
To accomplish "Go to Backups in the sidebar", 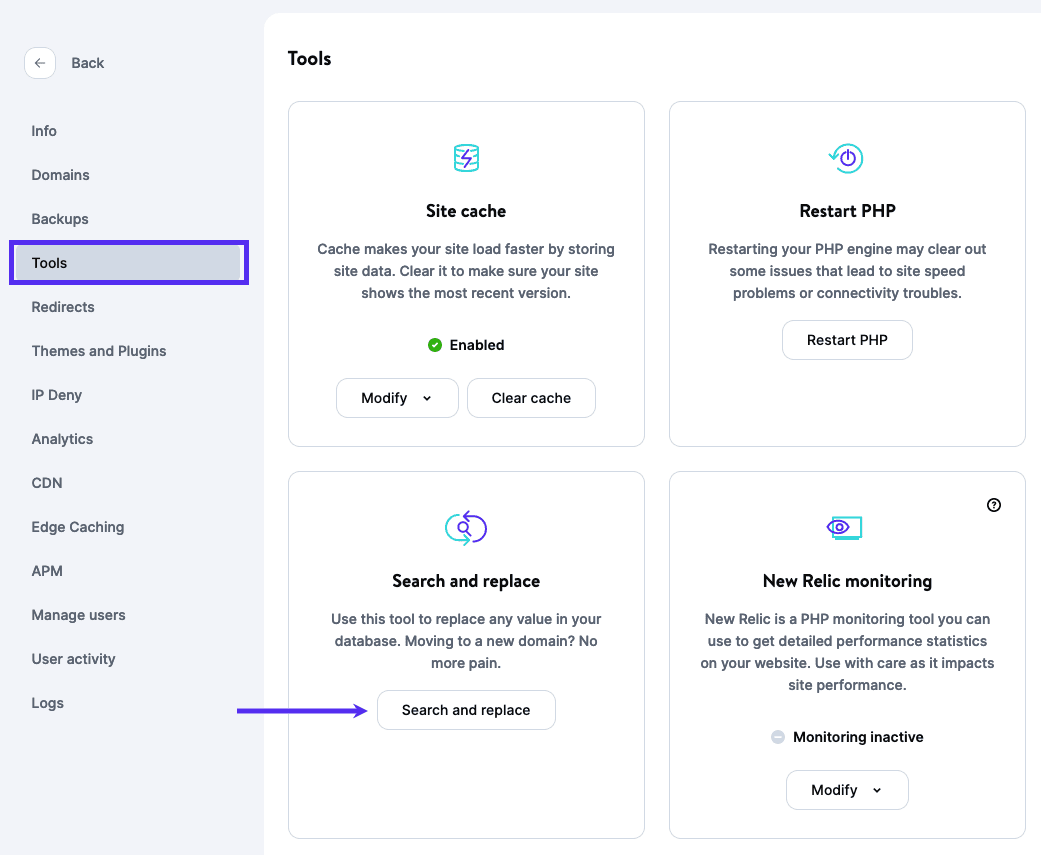I will pyautogui.click(x=60, y=219).
